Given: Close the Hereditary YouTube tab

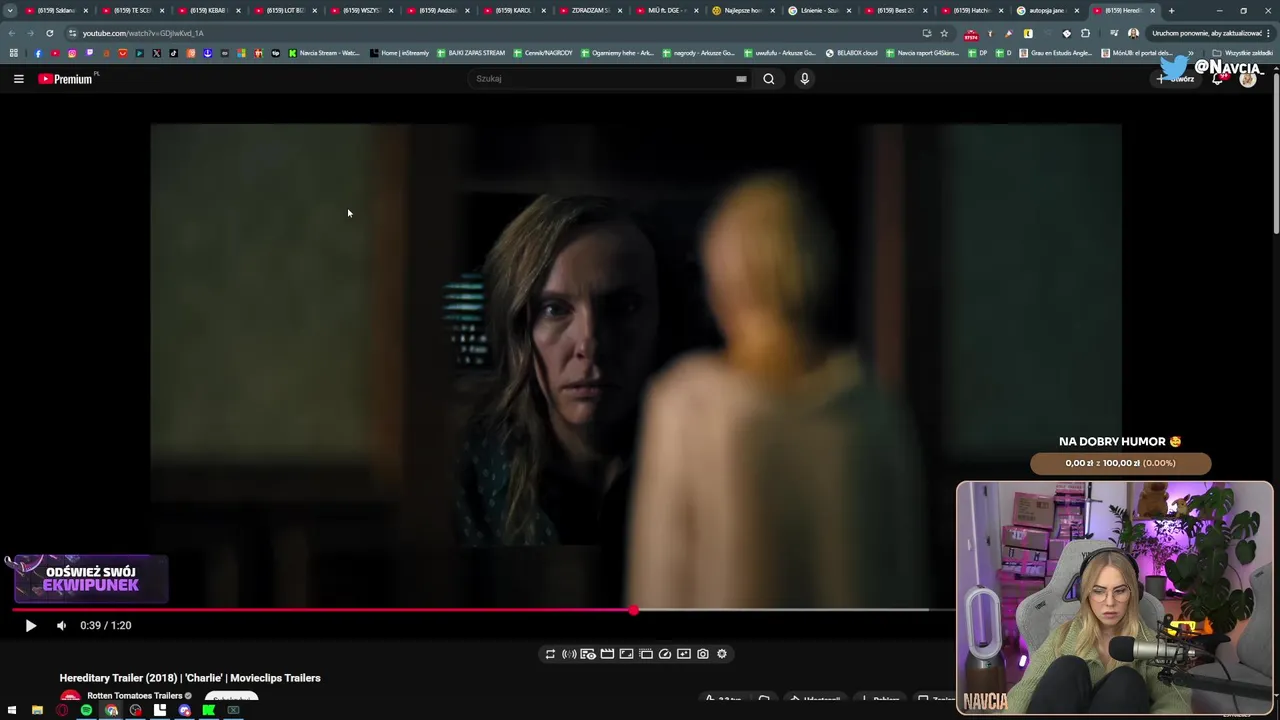Looking at the screenshot, I should coord(1153,11).
